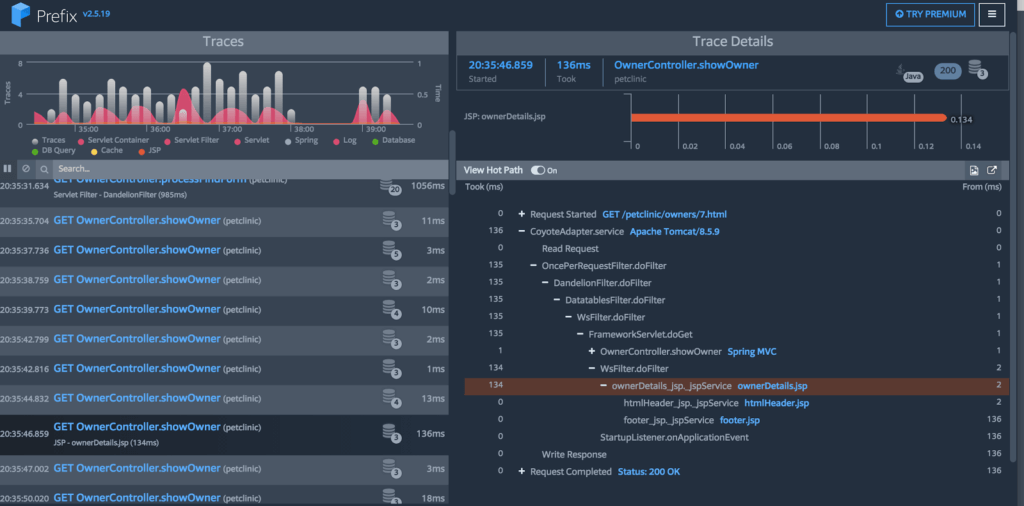Collapse the CoyoteAdapter.service node
The image size is (1024, 506).
pyautogui.click(x=521, y=231)
